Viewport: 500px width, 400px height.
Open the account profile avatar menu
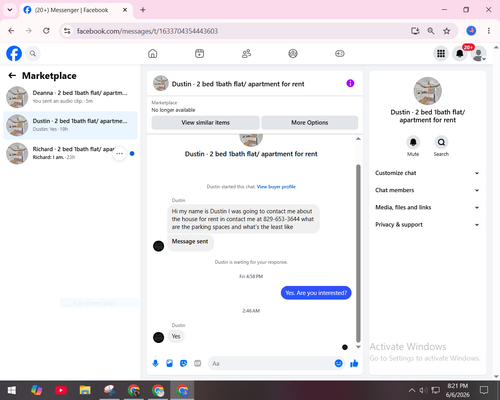tap(478, 53)
